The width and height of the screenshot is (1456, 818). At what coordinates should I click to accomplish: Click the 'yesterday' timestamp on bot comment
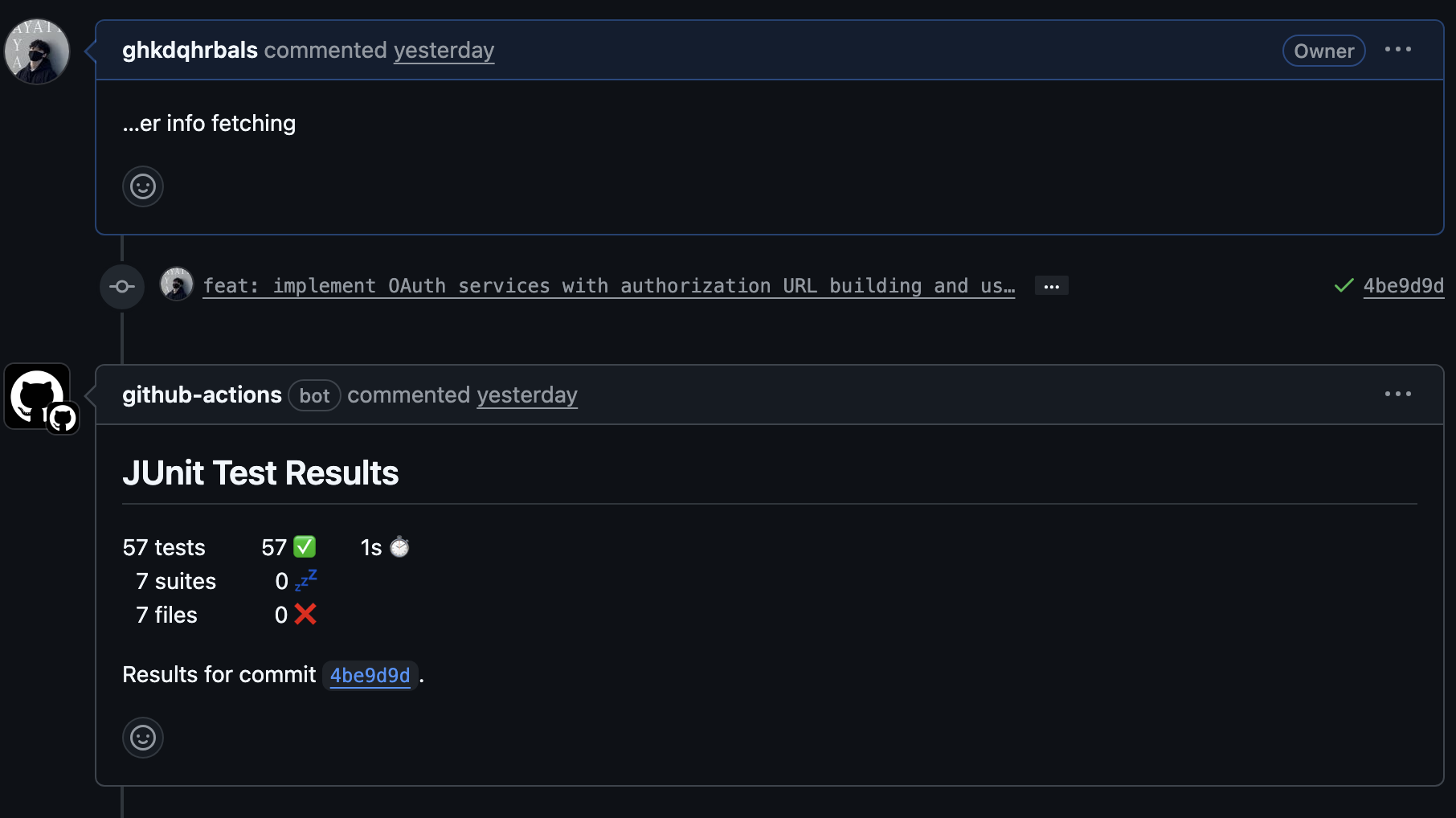(526, 395)
